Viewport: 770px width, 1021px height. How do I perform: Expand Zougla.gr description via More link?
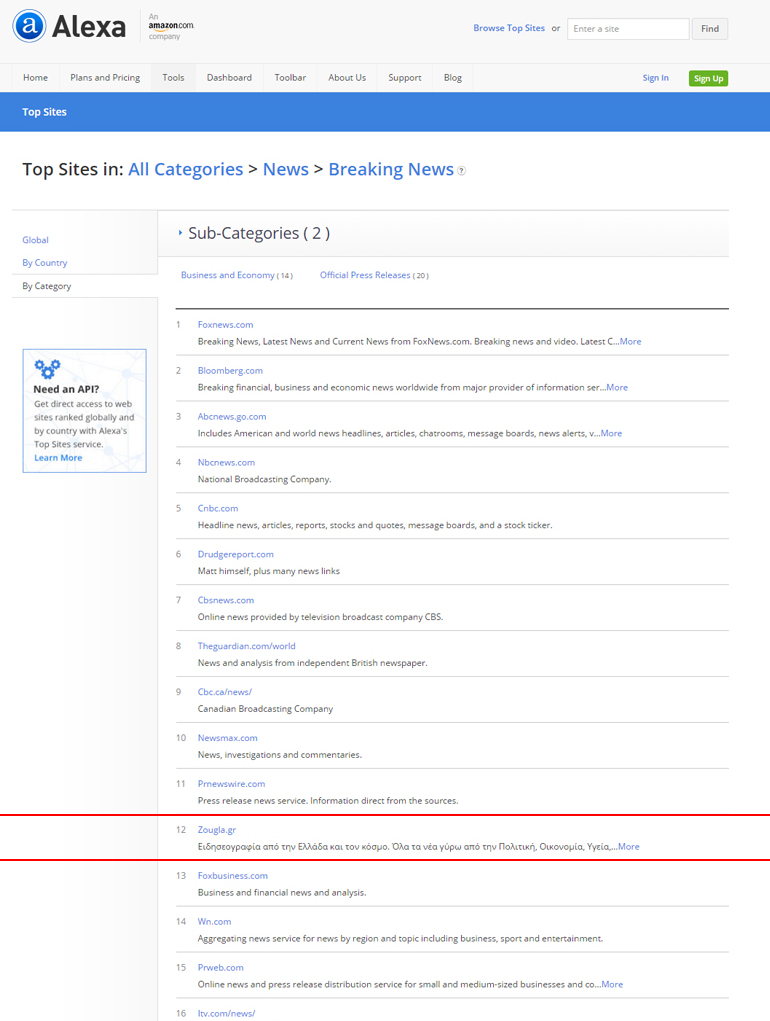[x=628, y=847]
